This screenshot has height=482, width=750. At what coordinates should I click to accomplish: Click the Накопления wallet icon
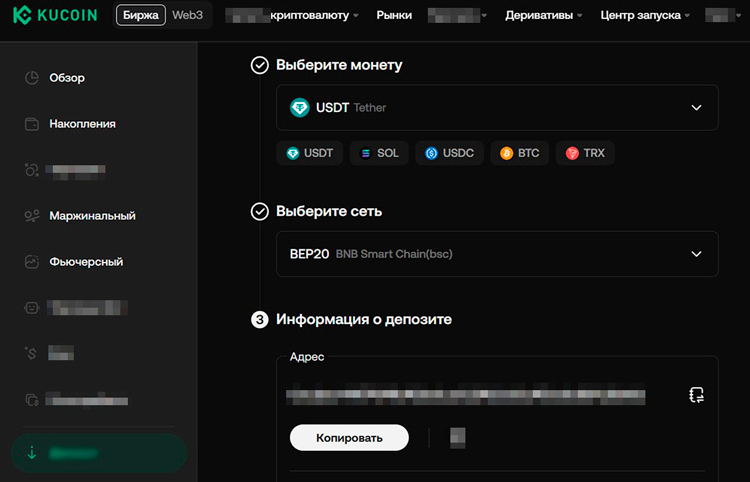tap(32, 124)
